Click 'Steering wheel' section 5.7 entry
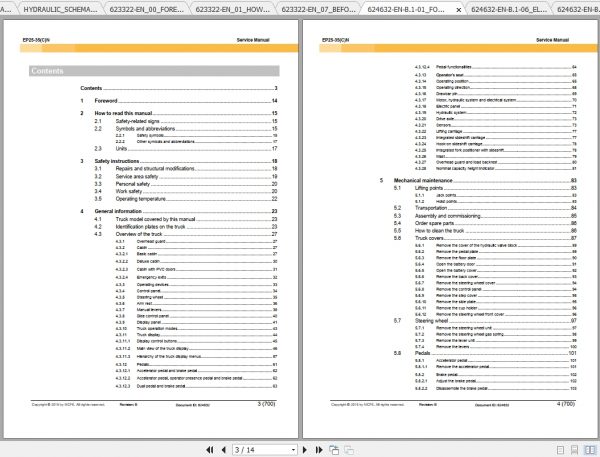 point(431,321)
